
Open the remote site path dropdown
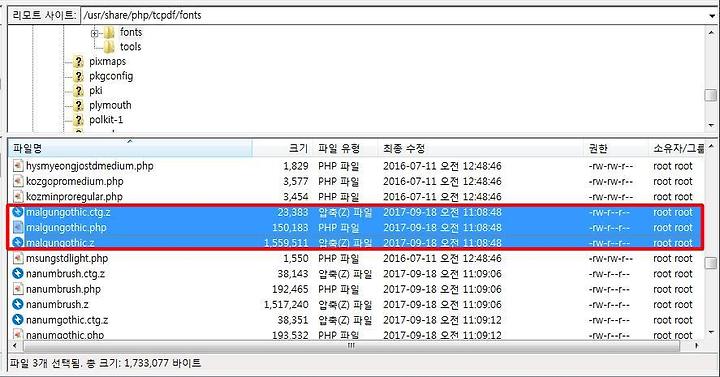tap(713, 15)
